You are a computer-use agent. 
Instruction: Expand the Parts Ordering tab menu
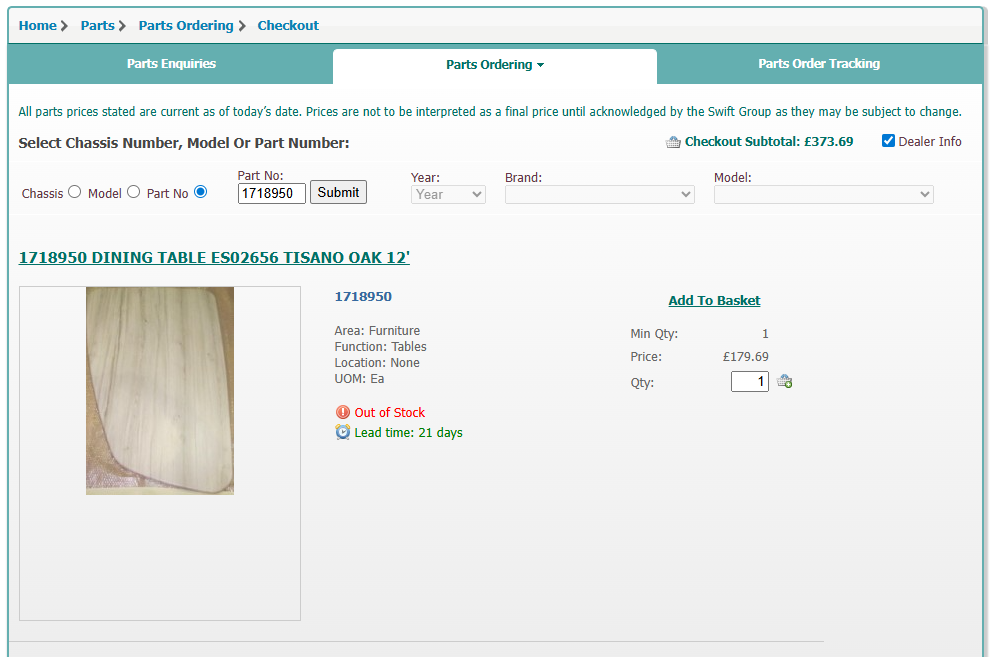pos(495,65)
